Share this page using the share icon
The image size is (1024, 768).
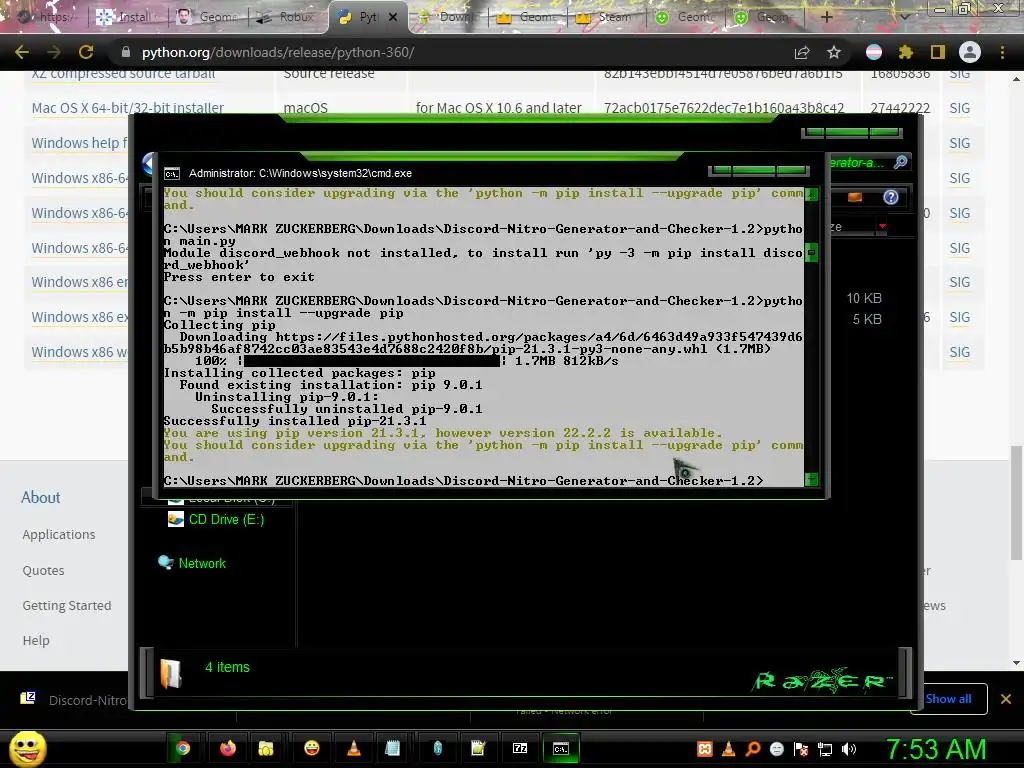click(802, 52)
